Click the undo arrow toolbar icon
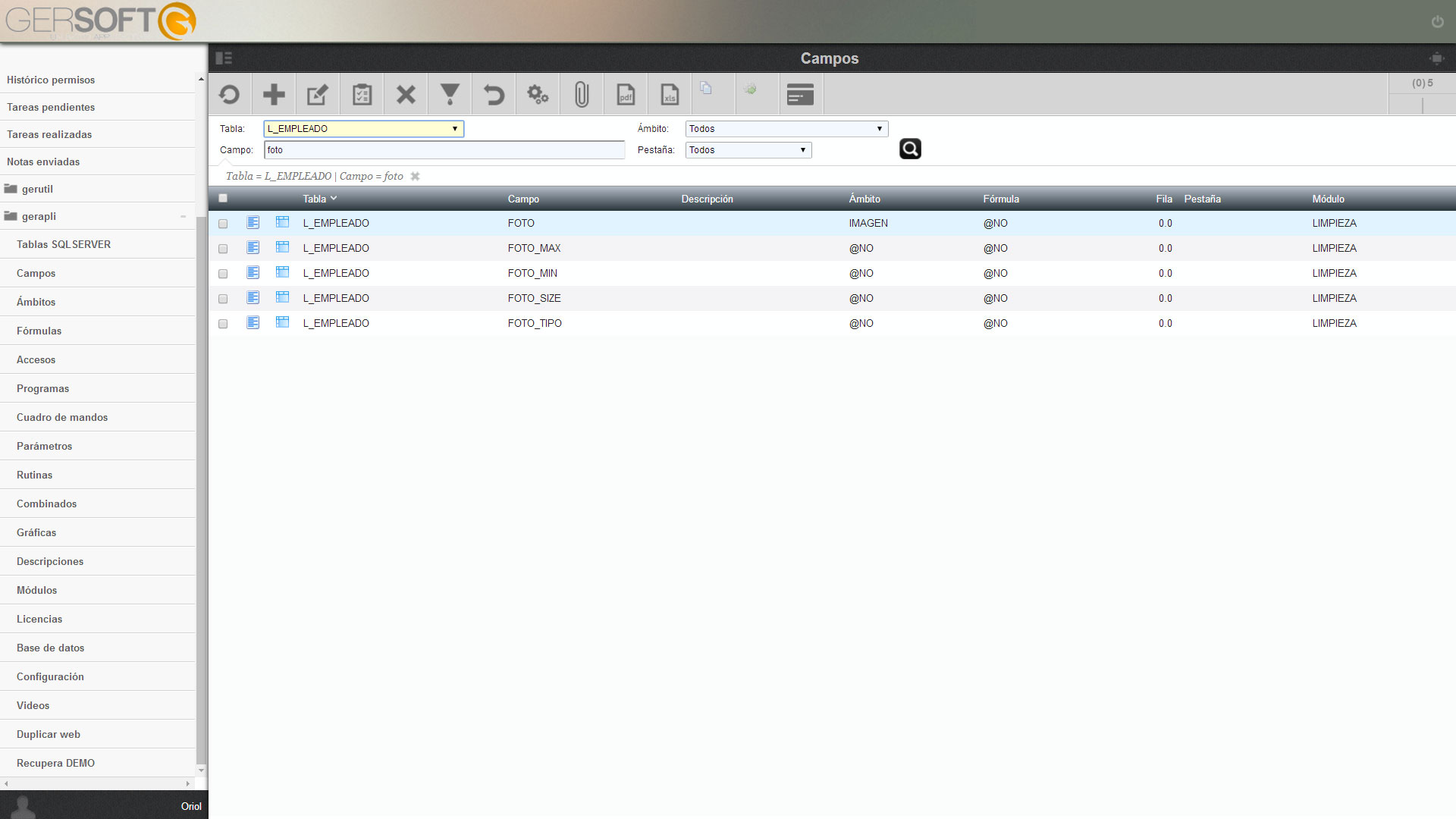The width and height of the screenshot is (1456, 819). pos(494,95)
